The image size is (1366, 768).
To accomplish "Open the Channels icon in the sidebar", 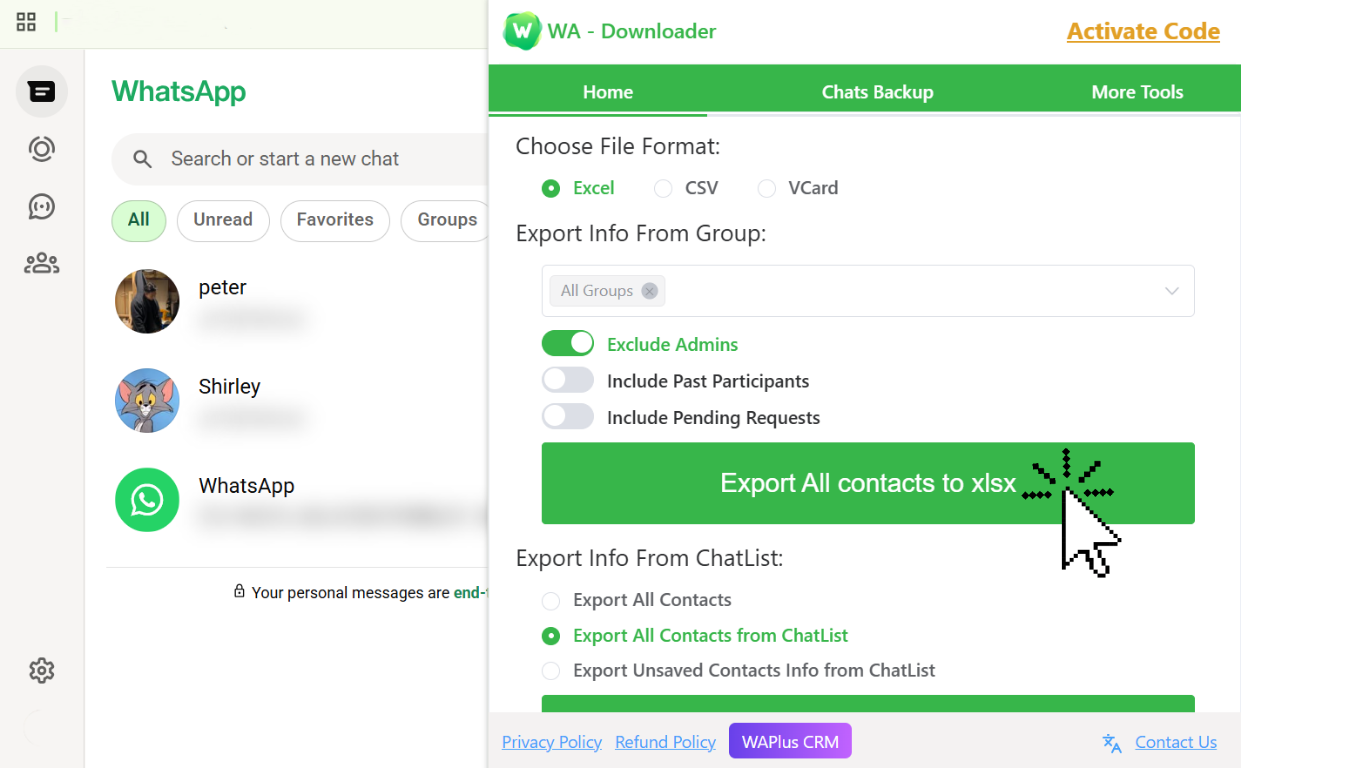I will [41, 207].
